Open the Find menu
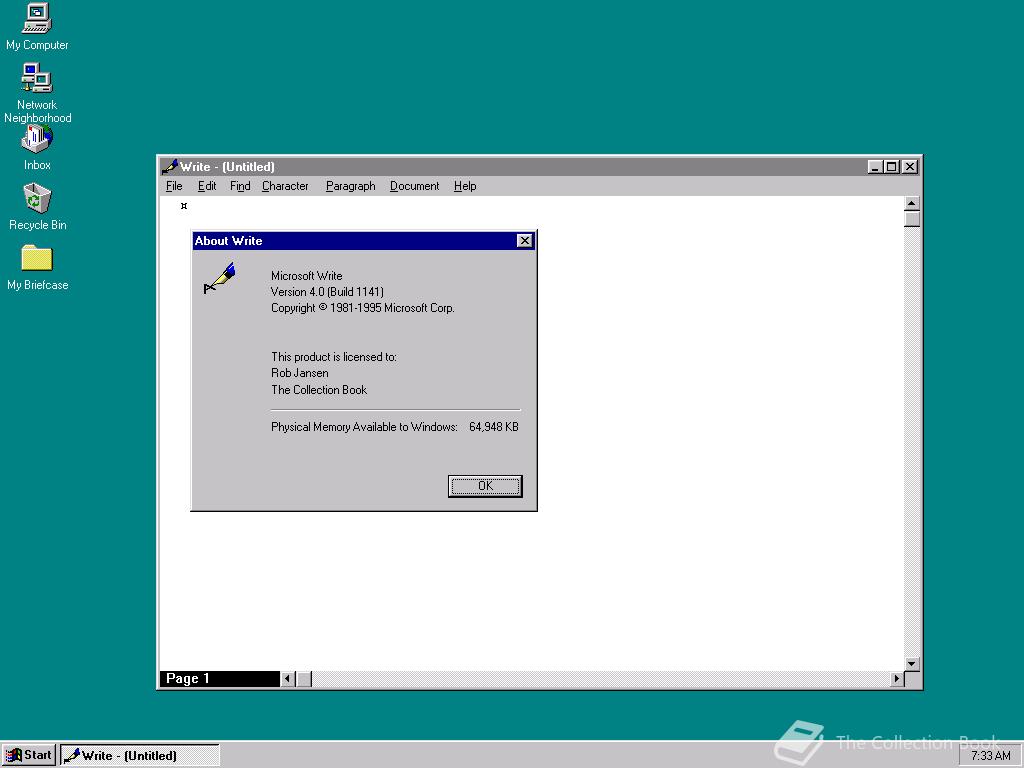1024x768 pixels. pos(240,186)
